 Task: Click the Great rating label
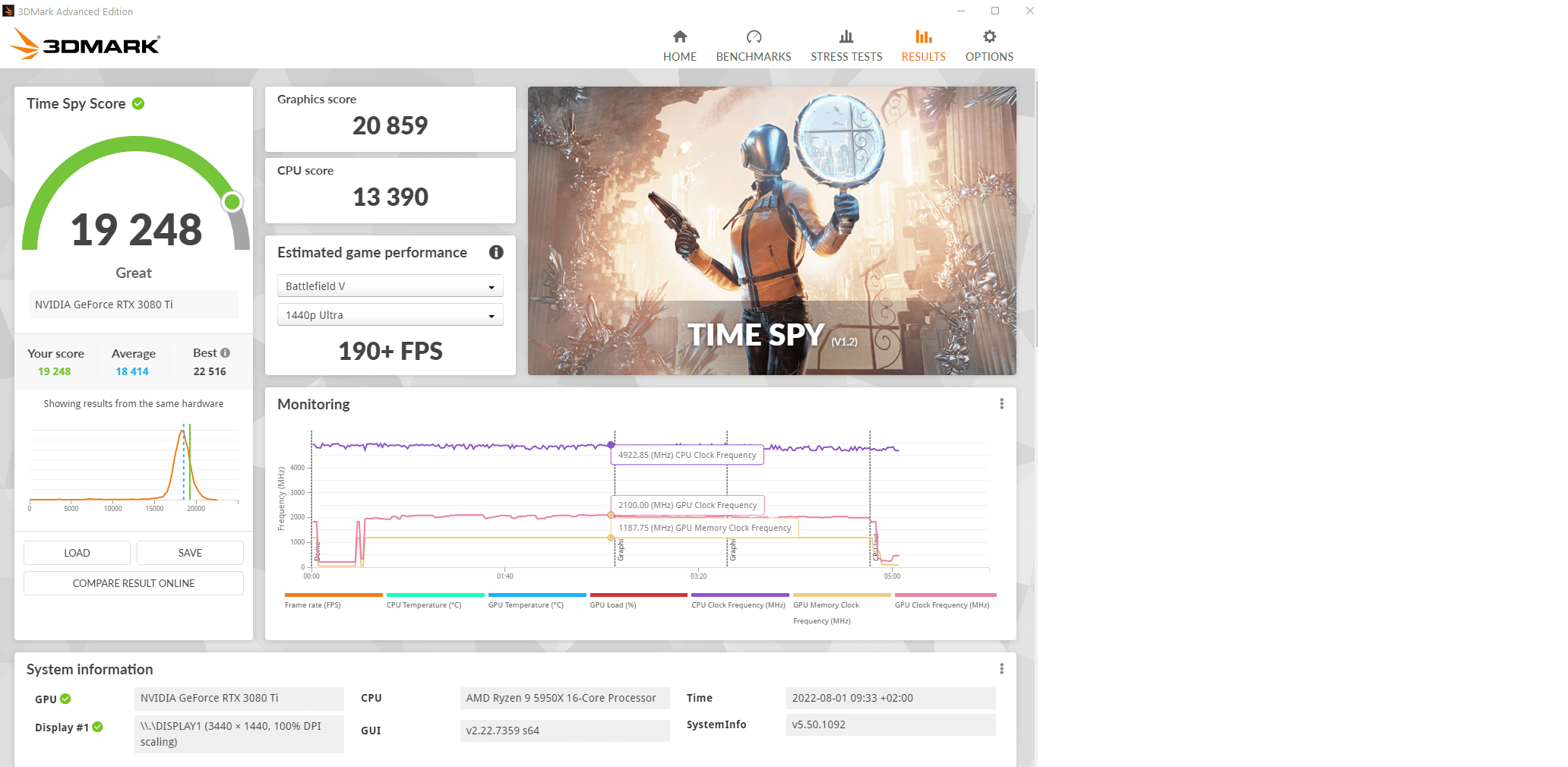click(134, 273)
